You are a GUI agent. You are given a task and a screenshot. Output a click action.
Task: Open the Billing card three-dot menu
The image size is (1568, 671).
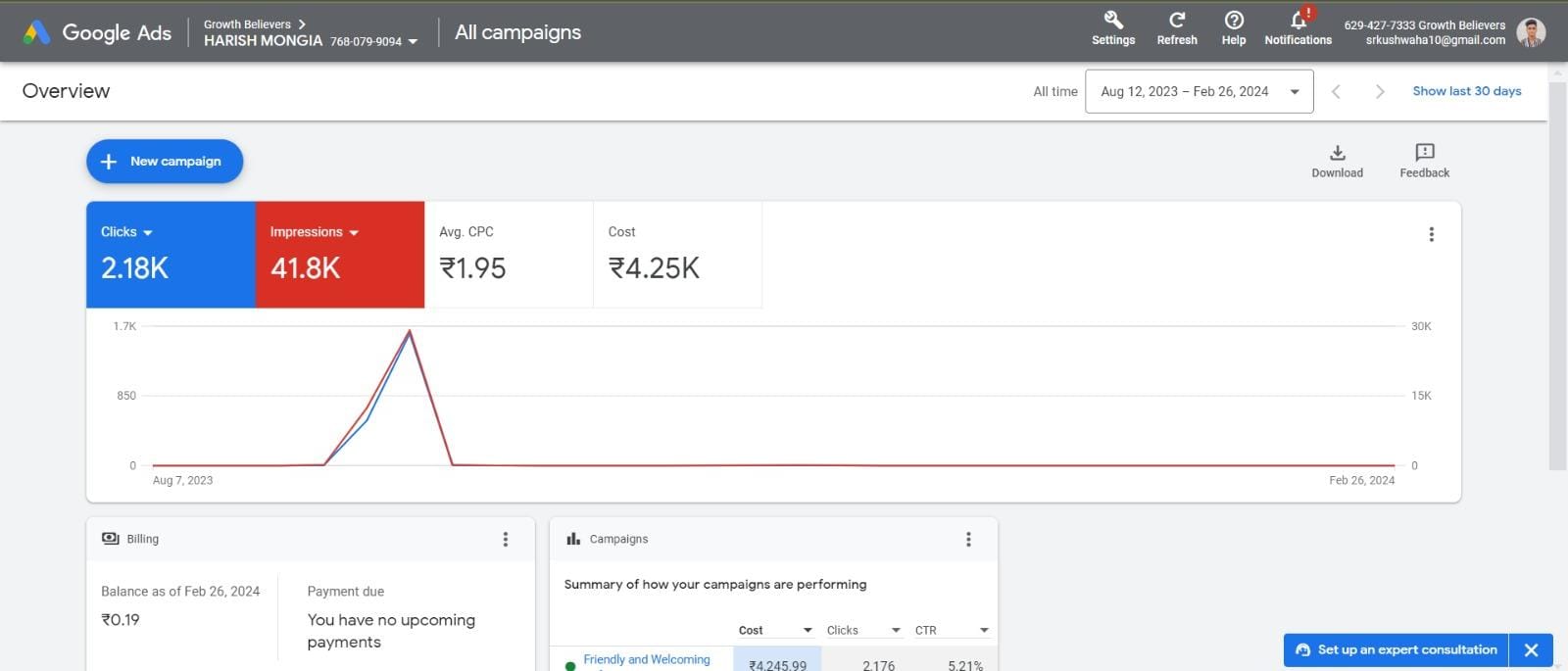pyautogui.click(x=506, y=539)
